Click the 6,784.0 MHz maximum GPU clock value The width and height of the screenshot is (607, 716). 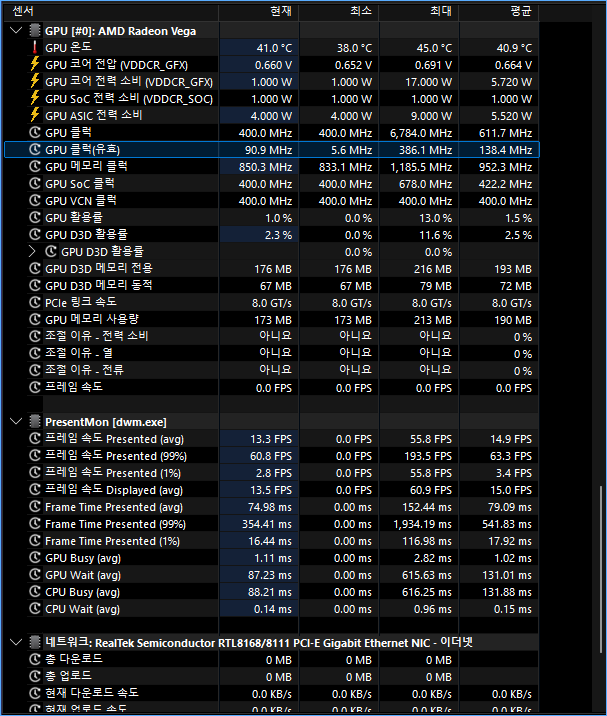click(421, 133)
